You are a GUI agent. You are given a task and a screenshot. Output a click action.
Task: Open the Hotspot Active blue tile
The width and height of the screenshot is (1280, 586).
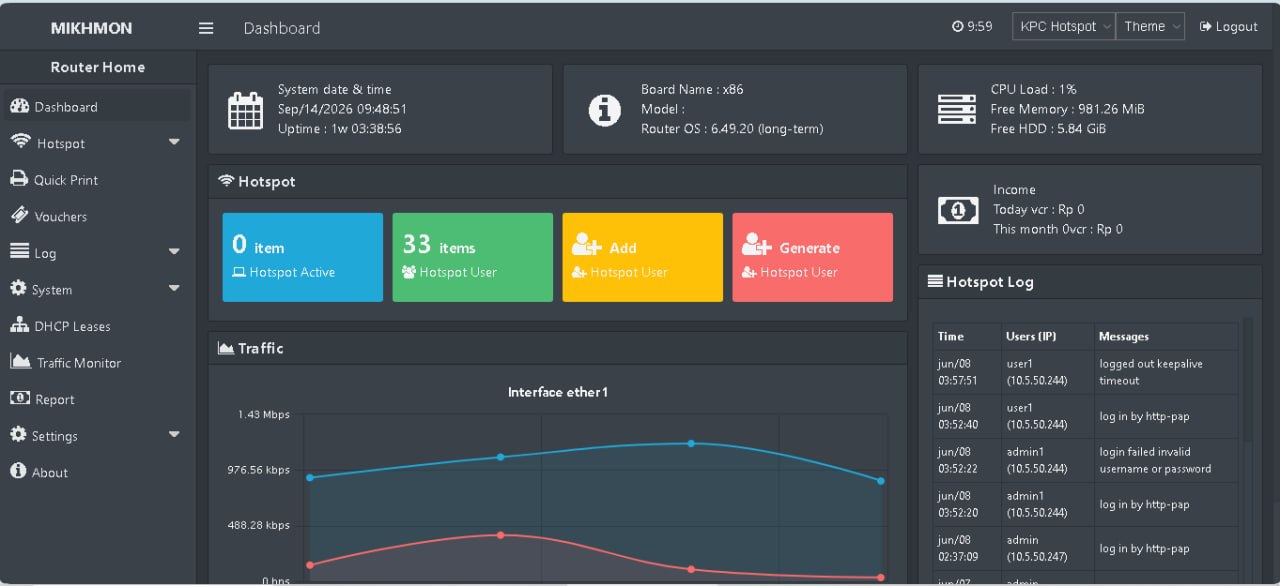(302, 257)
